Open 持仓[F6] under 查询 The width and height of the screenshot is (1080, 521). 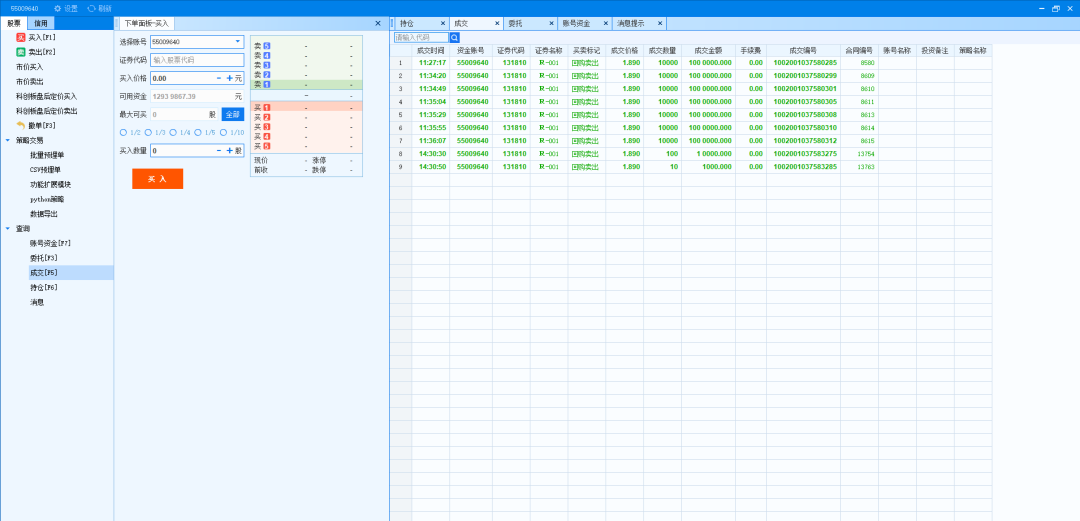click(x=43, y=287)
